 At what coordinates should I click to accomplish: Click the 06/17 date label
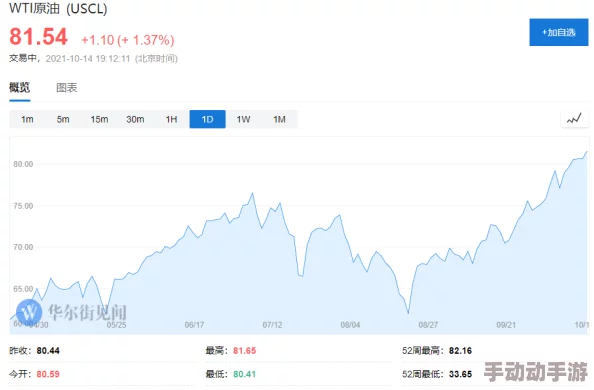coord(194,325)
